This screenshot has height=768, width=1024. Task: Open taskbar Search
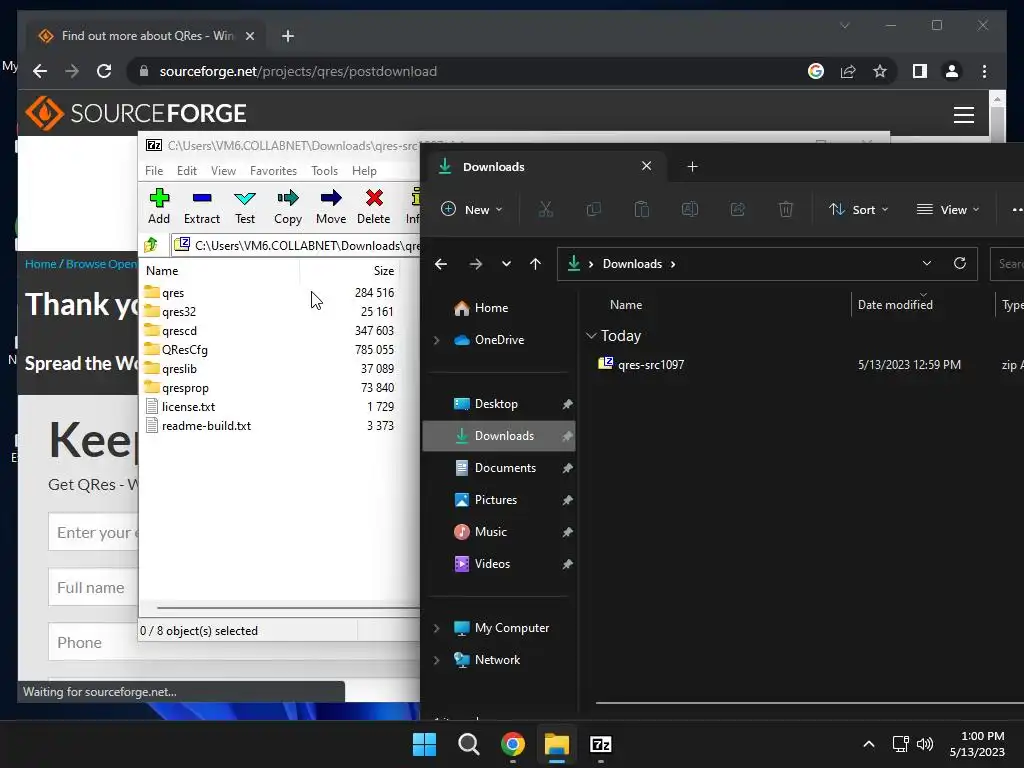468,744
